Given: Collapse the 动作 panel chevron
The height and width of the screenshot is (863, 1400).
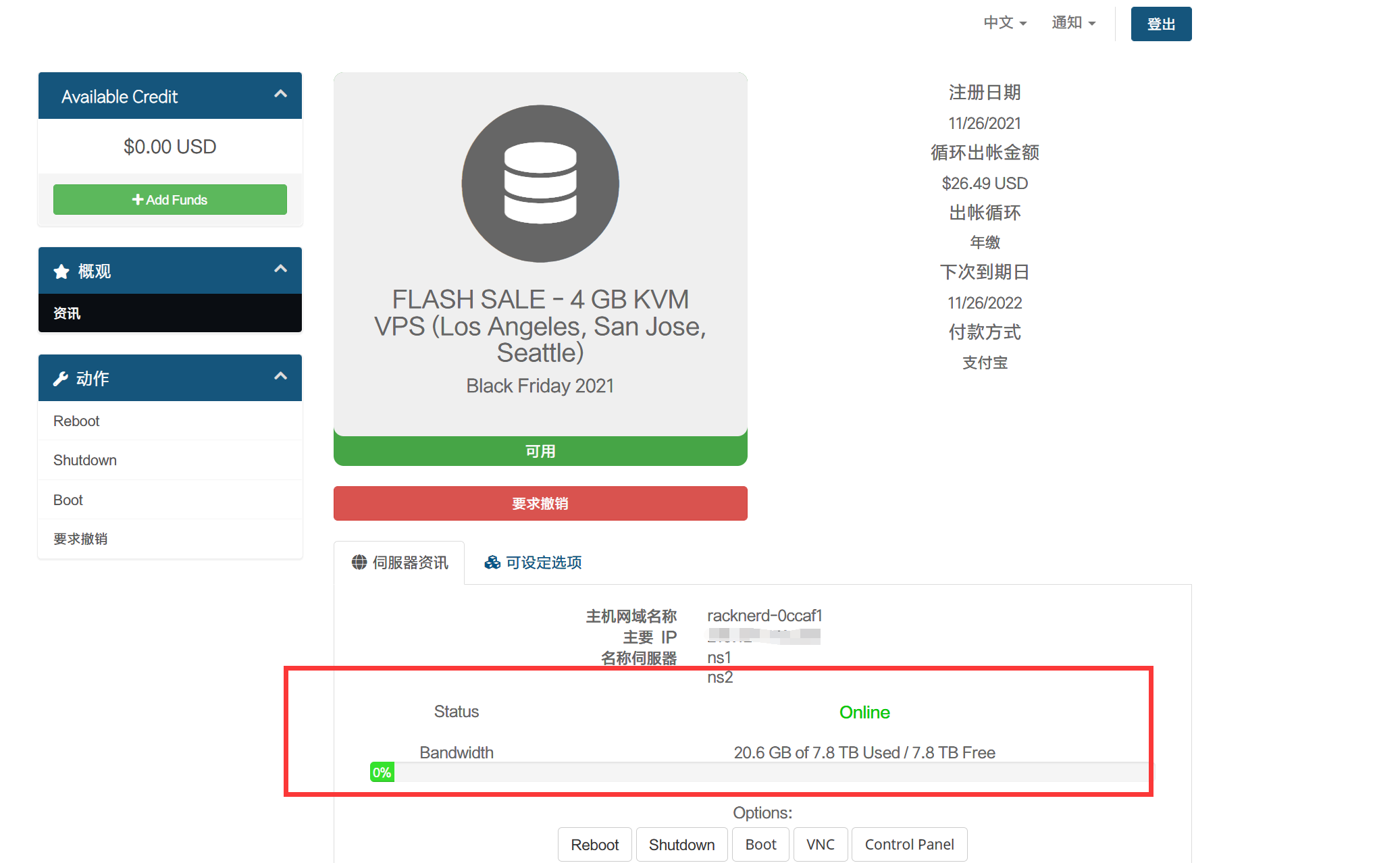Looking at the screenshot, I should coord(280,376).
